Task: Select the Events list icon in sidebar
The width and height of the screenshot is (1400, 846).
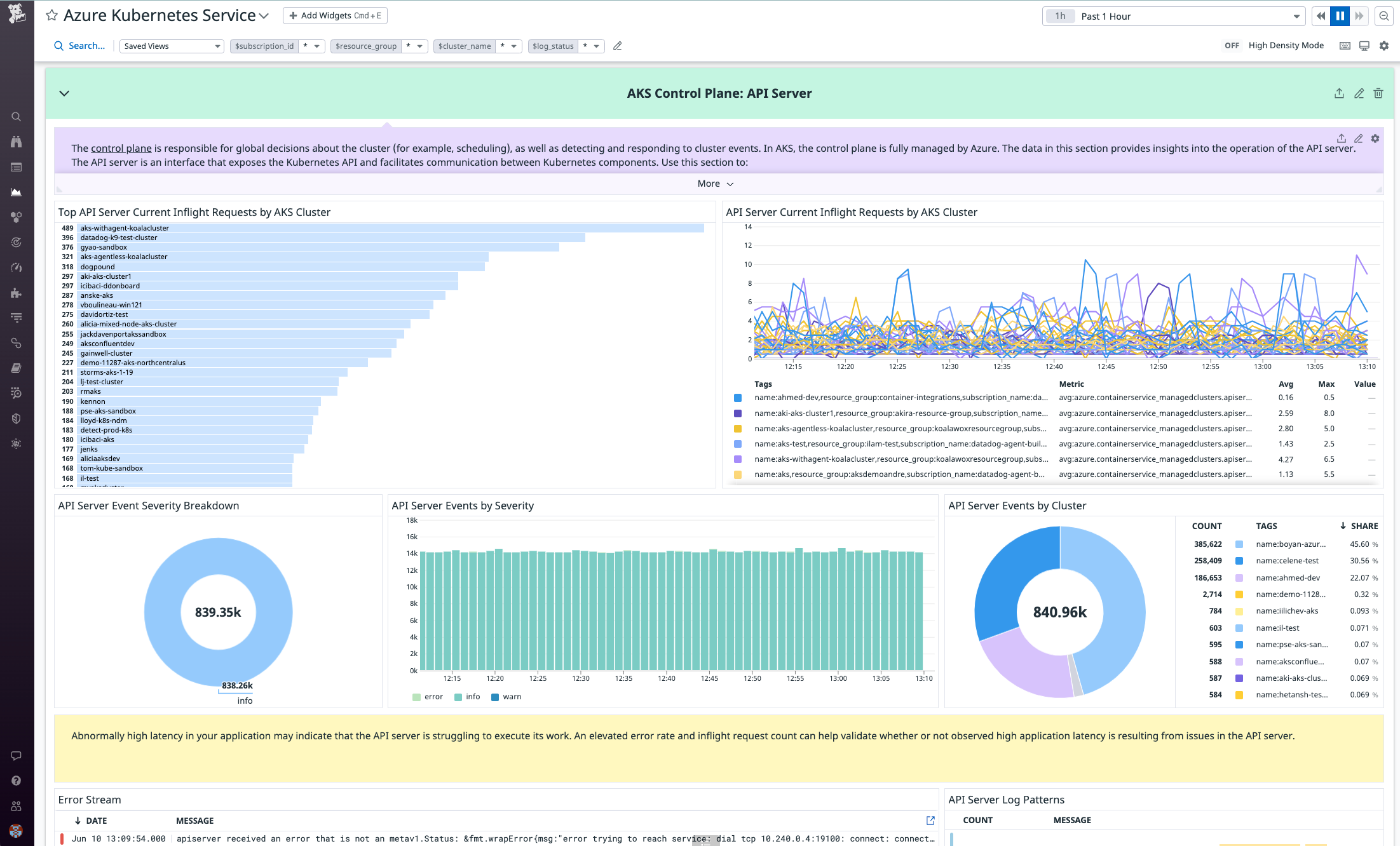Action: [x=16, y=167]
